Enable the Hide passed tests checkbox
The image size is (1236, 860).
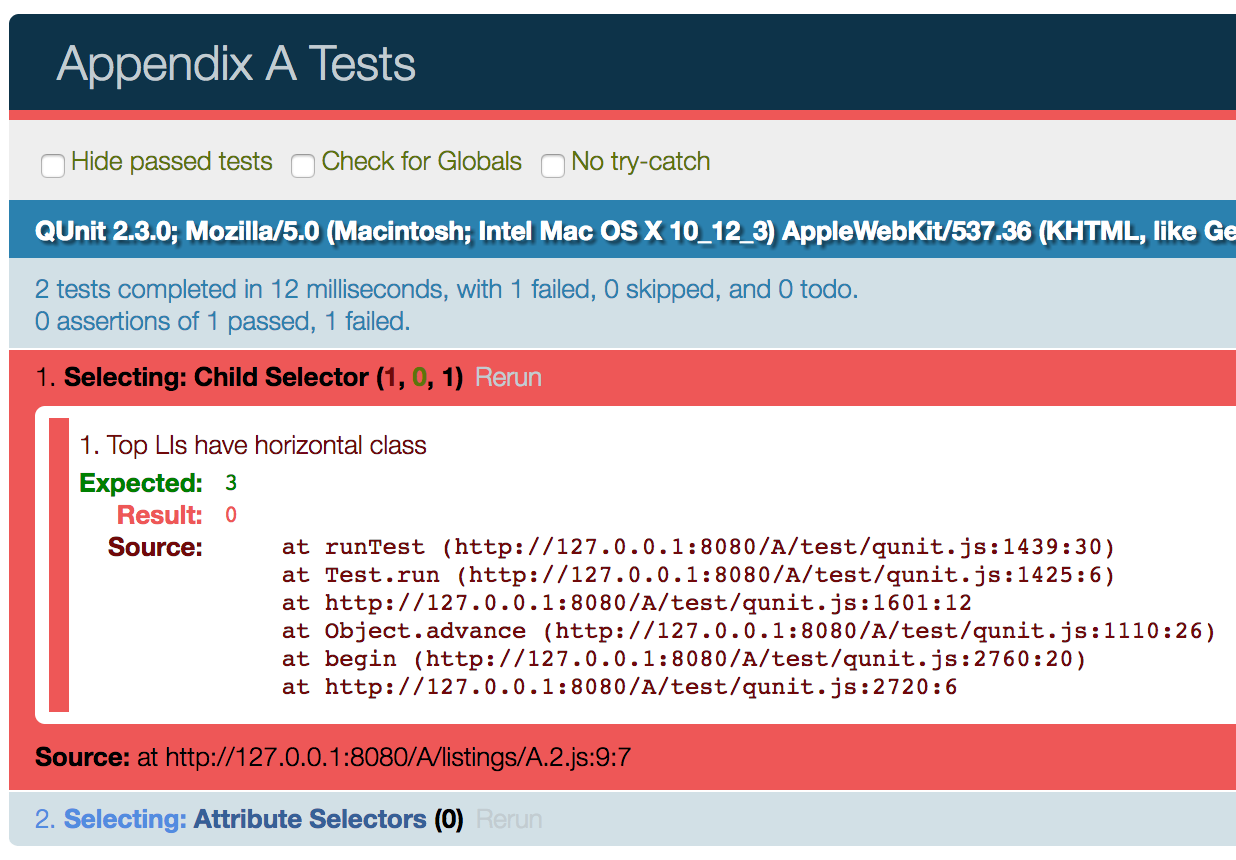53,165
